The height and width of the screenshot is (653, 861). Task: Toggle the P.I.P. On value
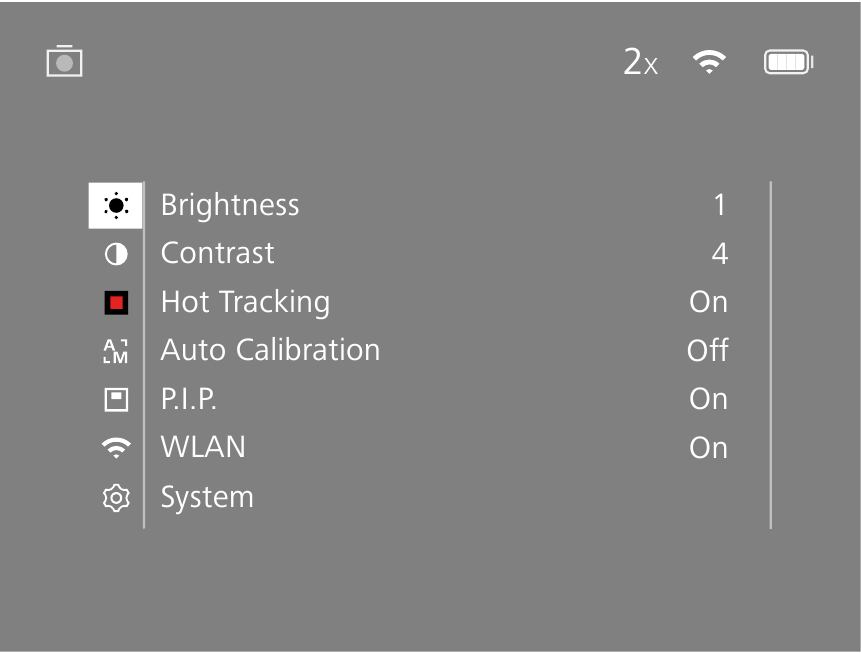[x=708, y=399]
